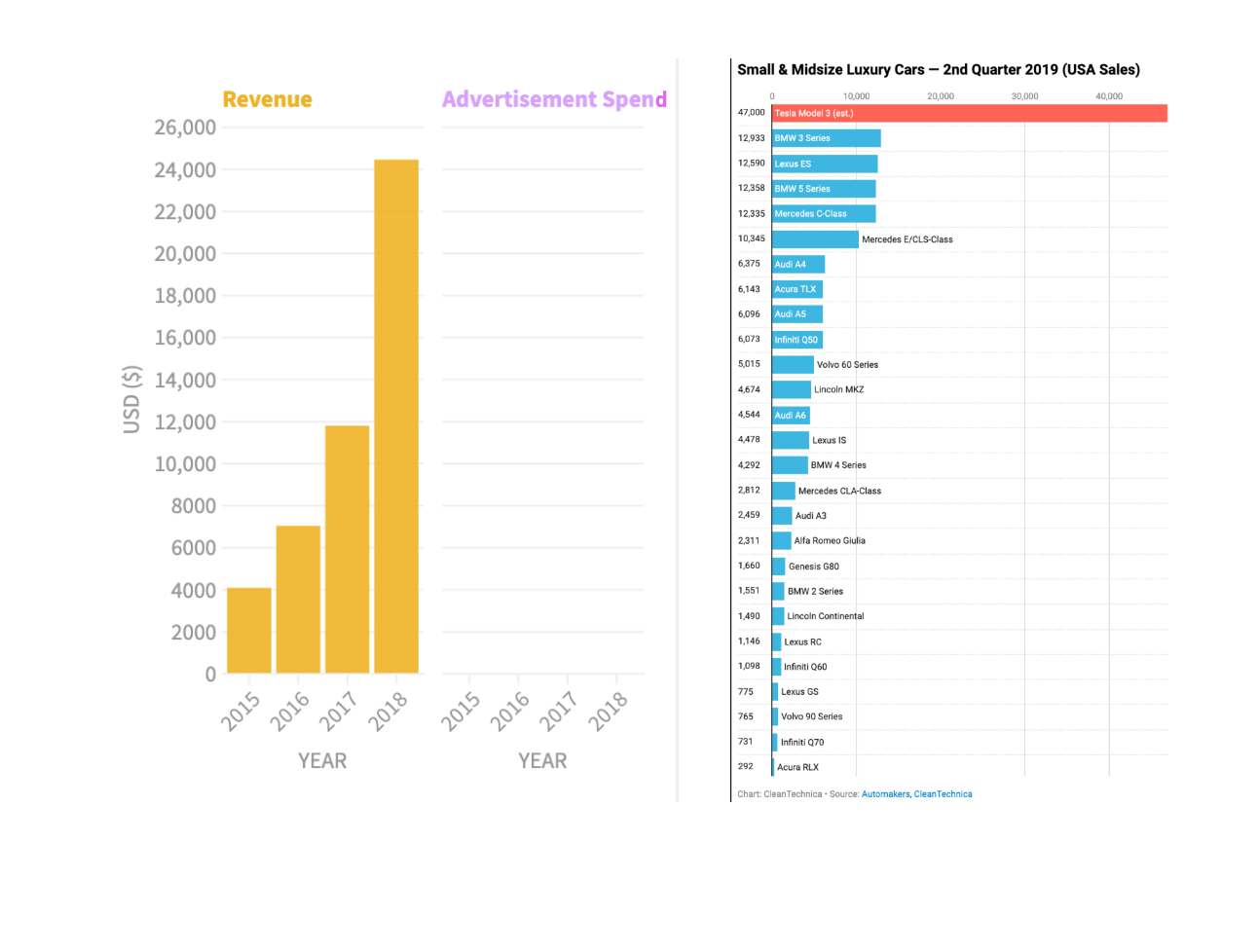Click the 2015 label under Revenue chart
1258x952 pixels.
[240, 712]
